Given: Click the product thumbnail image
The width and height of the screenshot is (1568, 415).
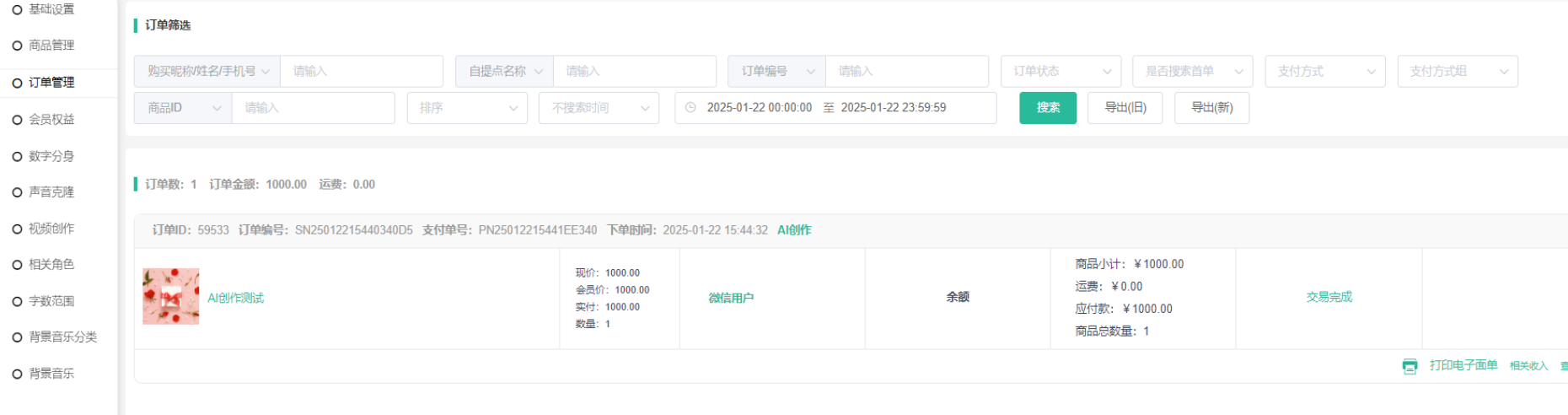Looking at the screenshot, I should tap(171, 297).
